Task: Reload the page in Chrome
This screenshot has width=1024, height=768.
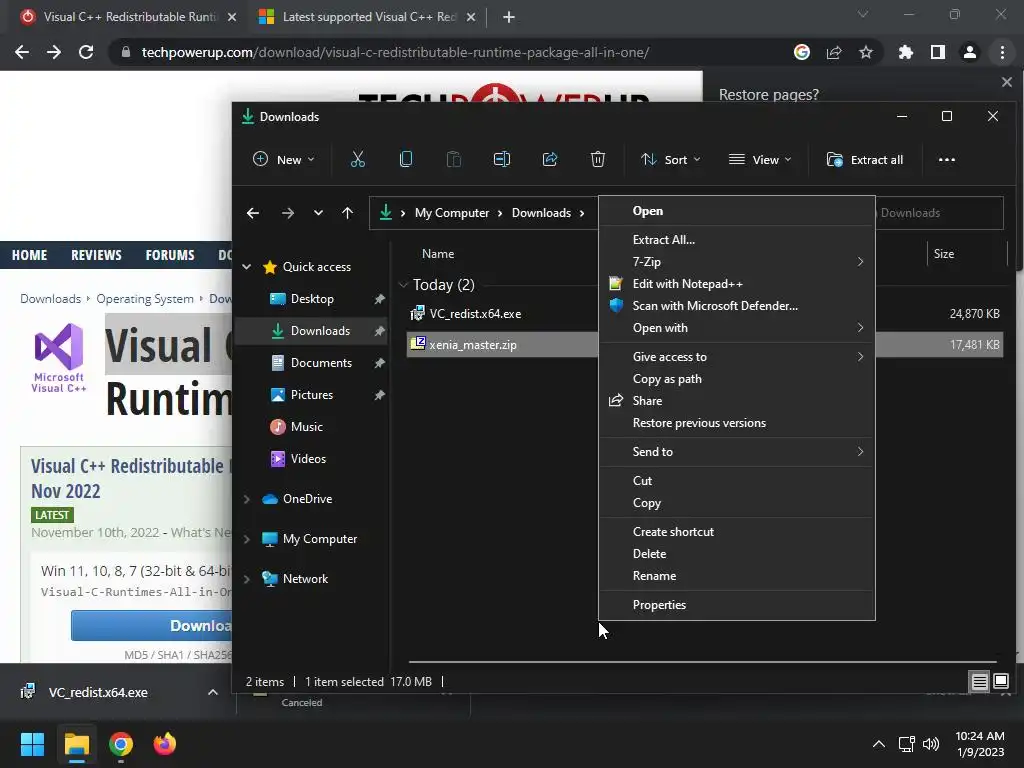Action: [86, 52]
